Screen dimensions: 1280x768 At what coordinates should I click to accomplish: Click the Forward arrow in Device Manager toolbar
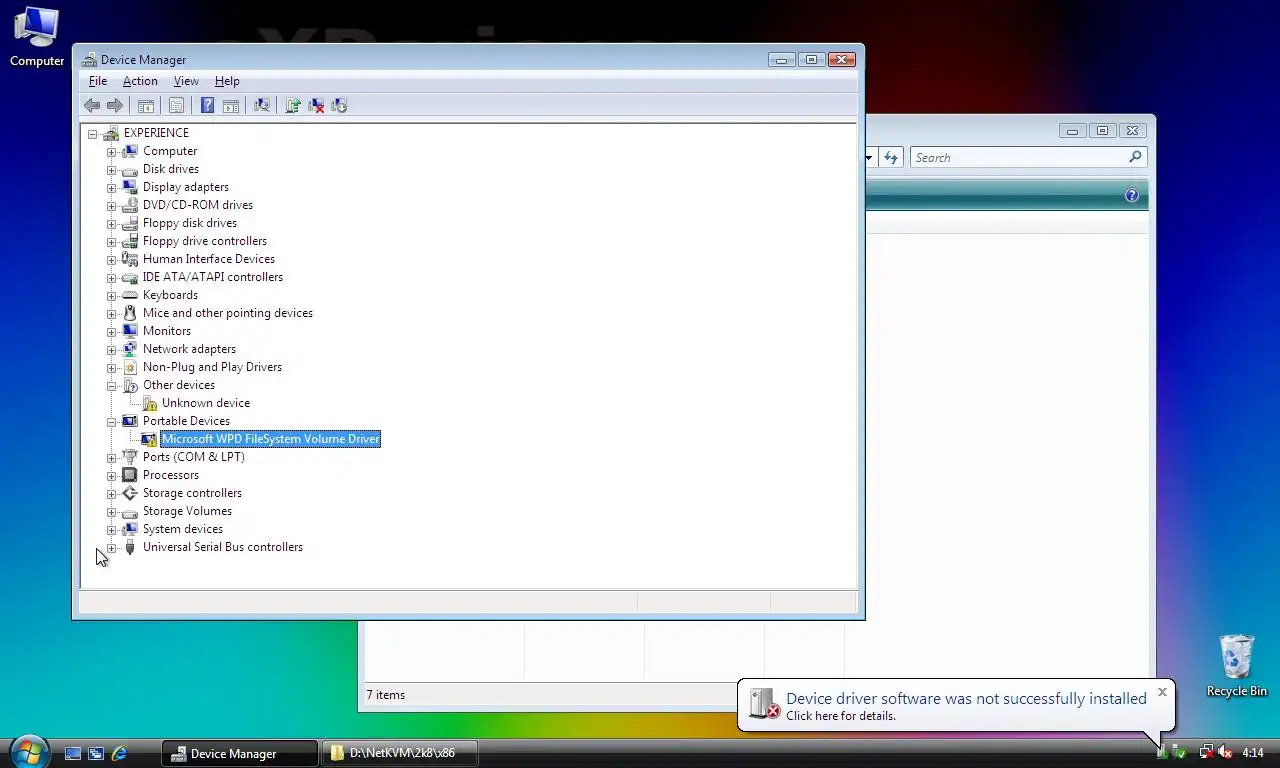115,105
